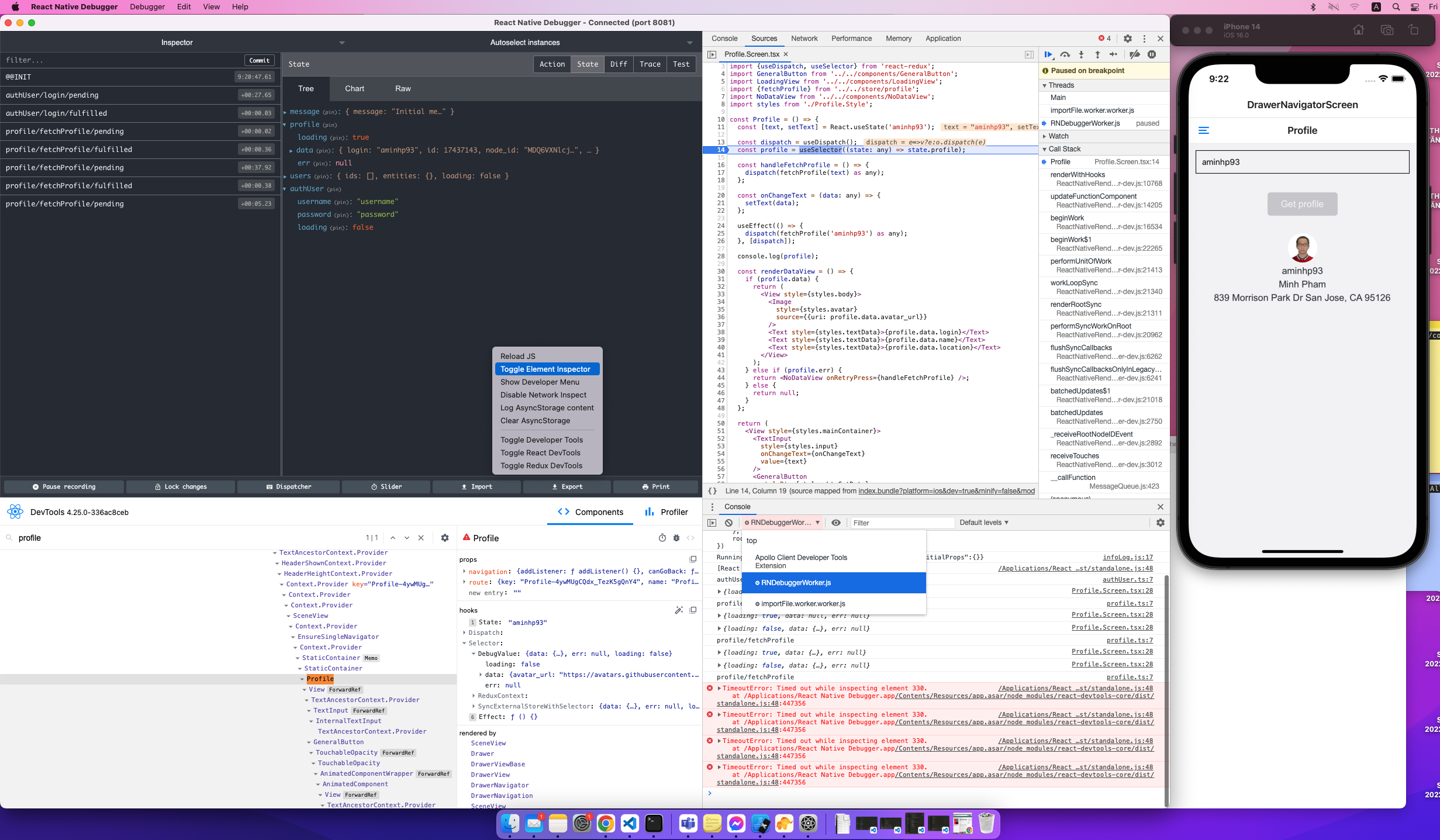The image size is (1440, 840).
Task: Go to simulator home icon
Action: point(1358,30)
